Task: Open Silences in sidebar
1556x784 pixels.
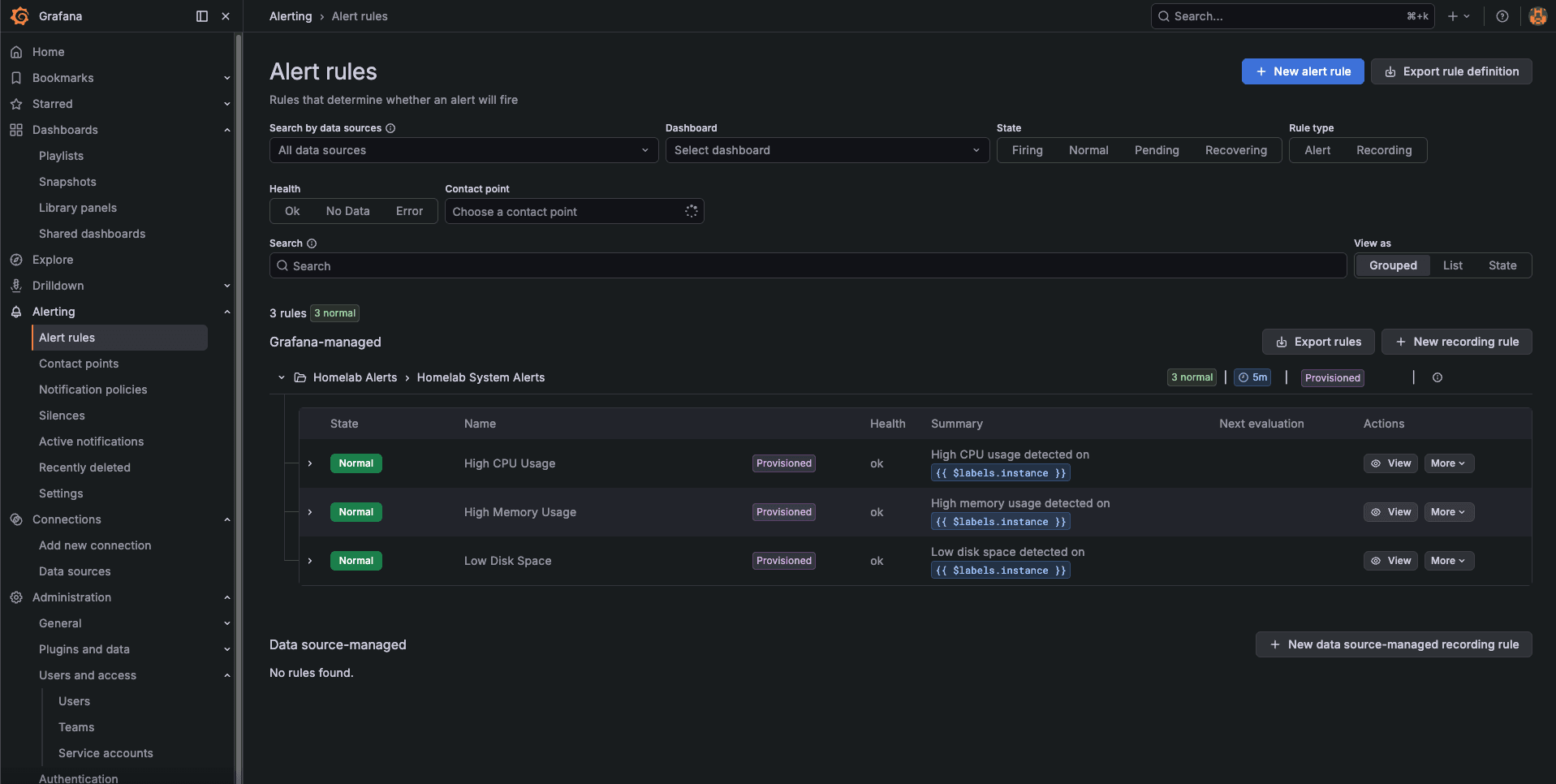Action: point(62,416)
